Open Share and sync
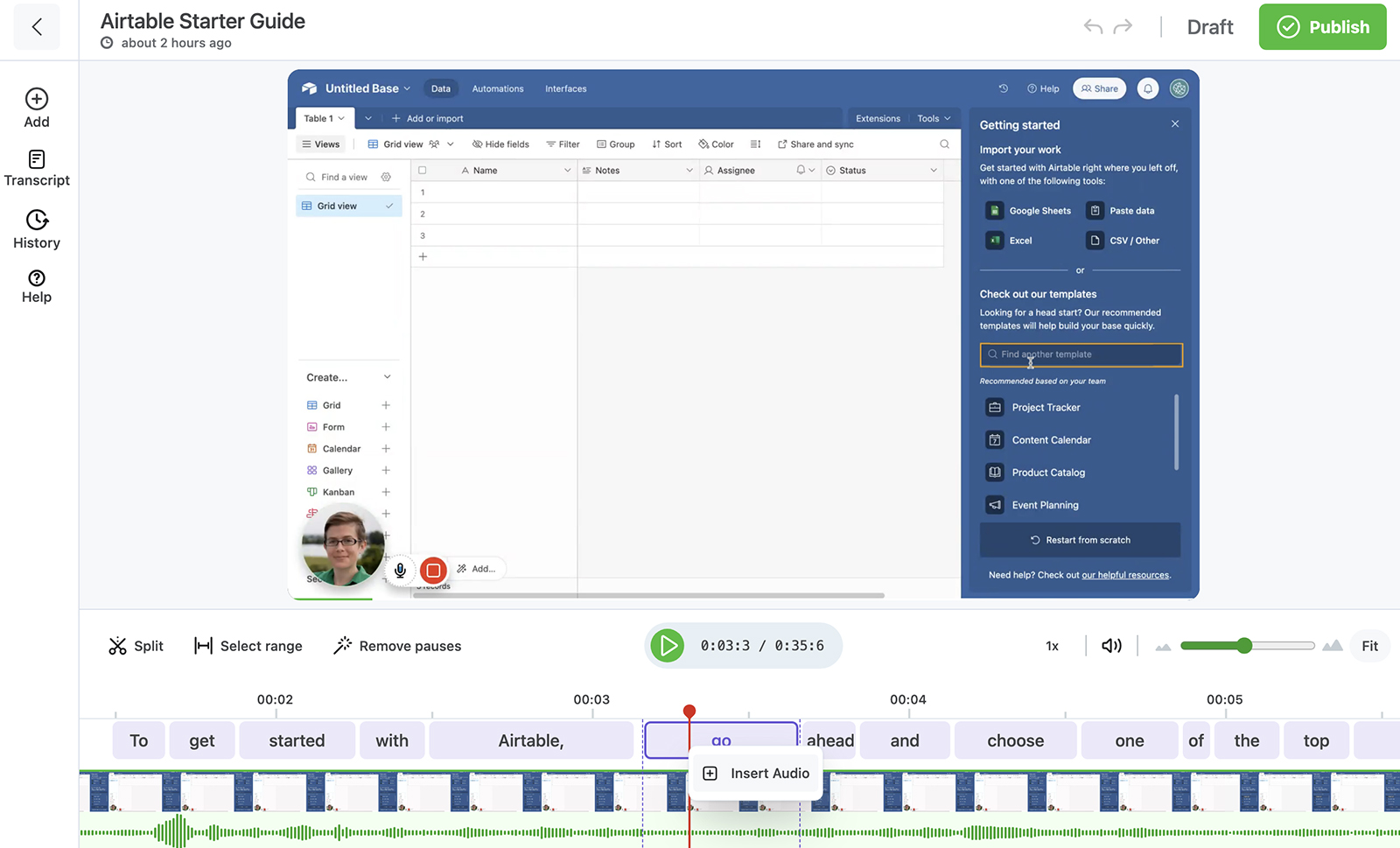This screenshot has height=848, width=1400. click(815, 144)
